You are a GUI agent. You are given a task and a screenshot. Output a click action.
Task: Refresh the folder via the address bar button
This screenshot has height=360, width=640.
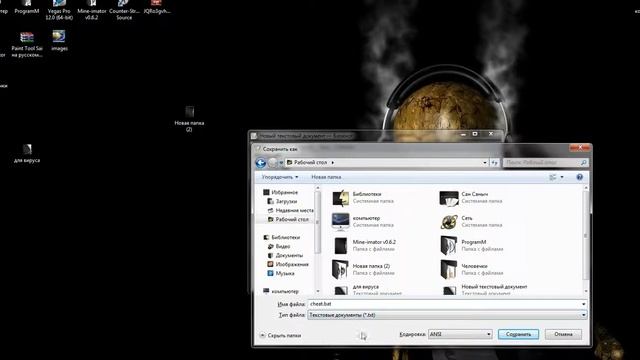(494, 162)
